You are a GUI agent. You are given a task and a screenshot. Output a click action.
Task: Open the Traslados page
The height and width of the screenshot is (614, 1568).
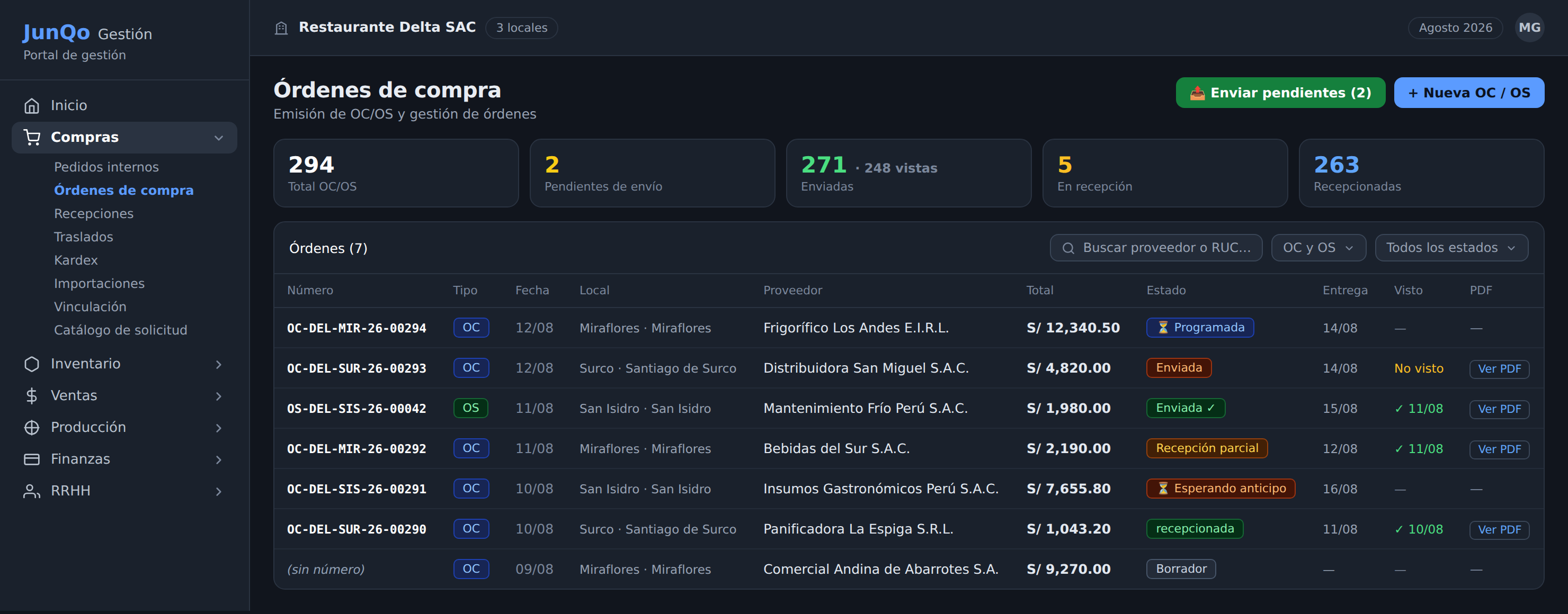pos(83,237)
